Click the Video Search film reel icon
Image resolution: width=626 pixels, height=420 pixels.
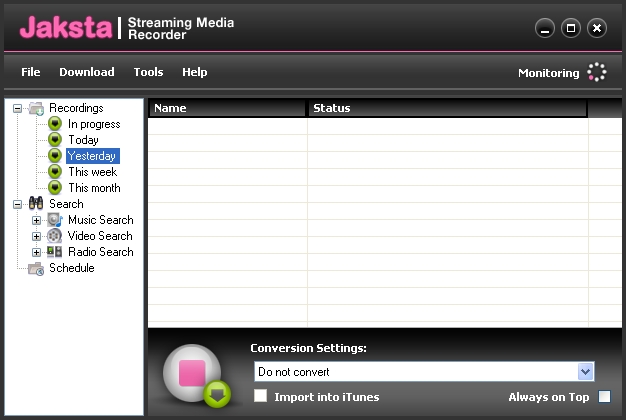point(55,236)
